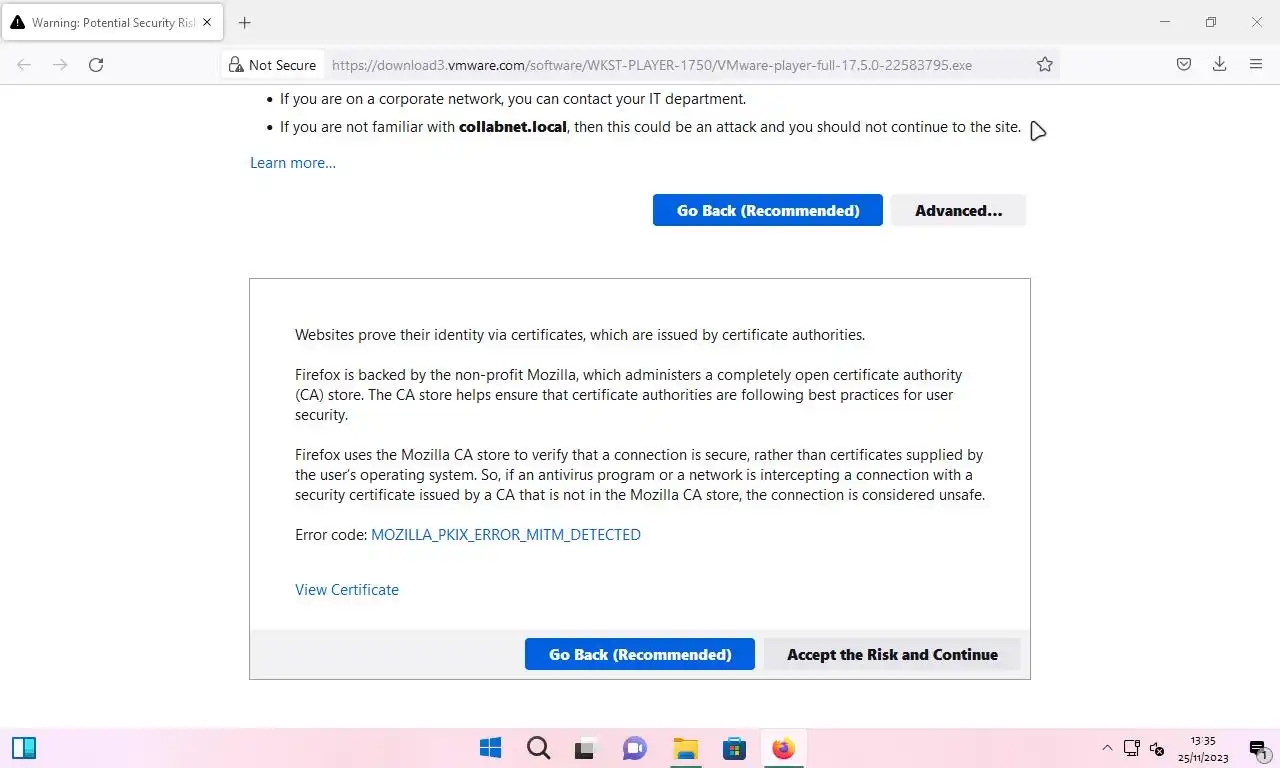Click the muted volume icon

(x=1157, y=748)
